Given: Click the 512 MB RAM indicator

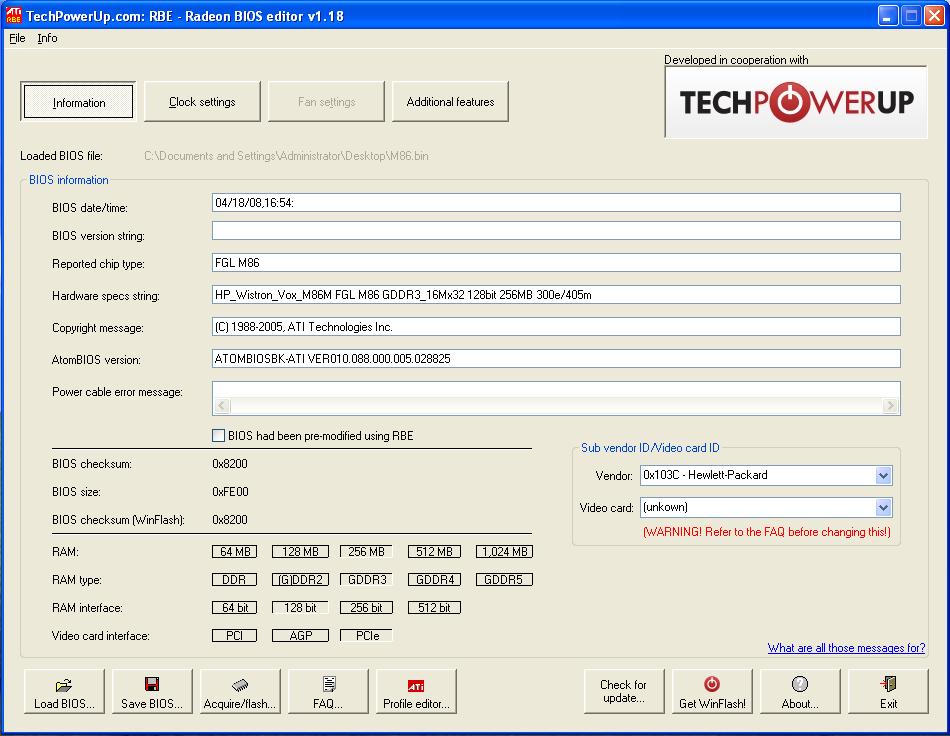Looking at the screenshot, I should (434, 552).
